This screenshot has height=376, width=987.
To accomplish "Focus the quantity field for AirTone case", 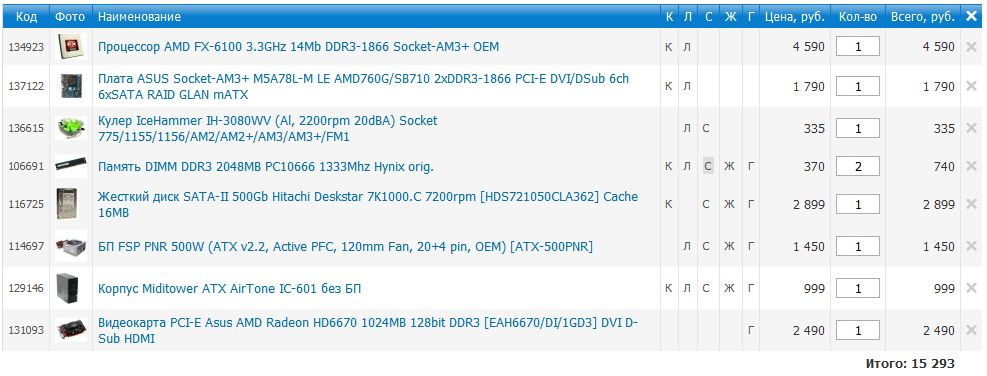I will tap(857, 288).
